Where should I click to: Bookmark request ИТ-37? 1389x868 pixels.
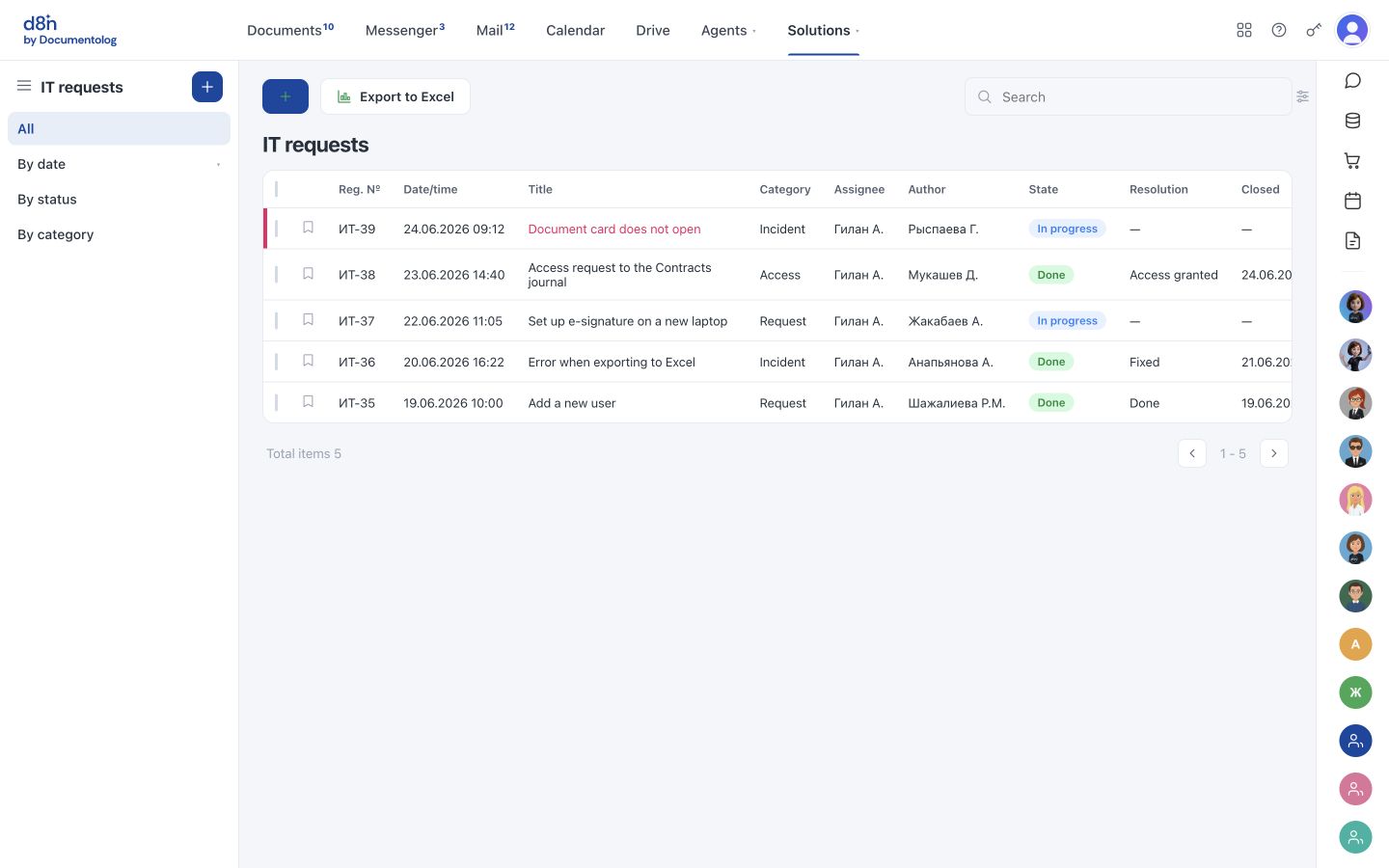309,319
